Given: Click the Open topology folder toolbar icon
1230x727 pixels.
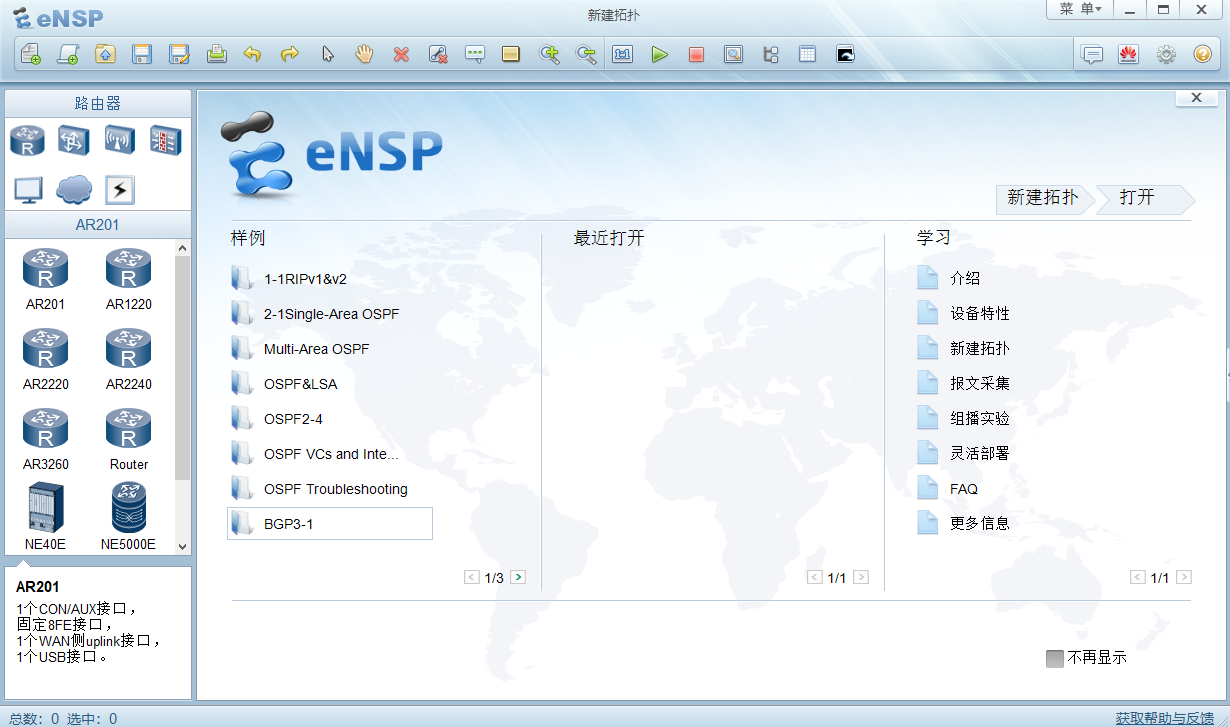Looking at the screenshot, I should (x=105, y=54).
